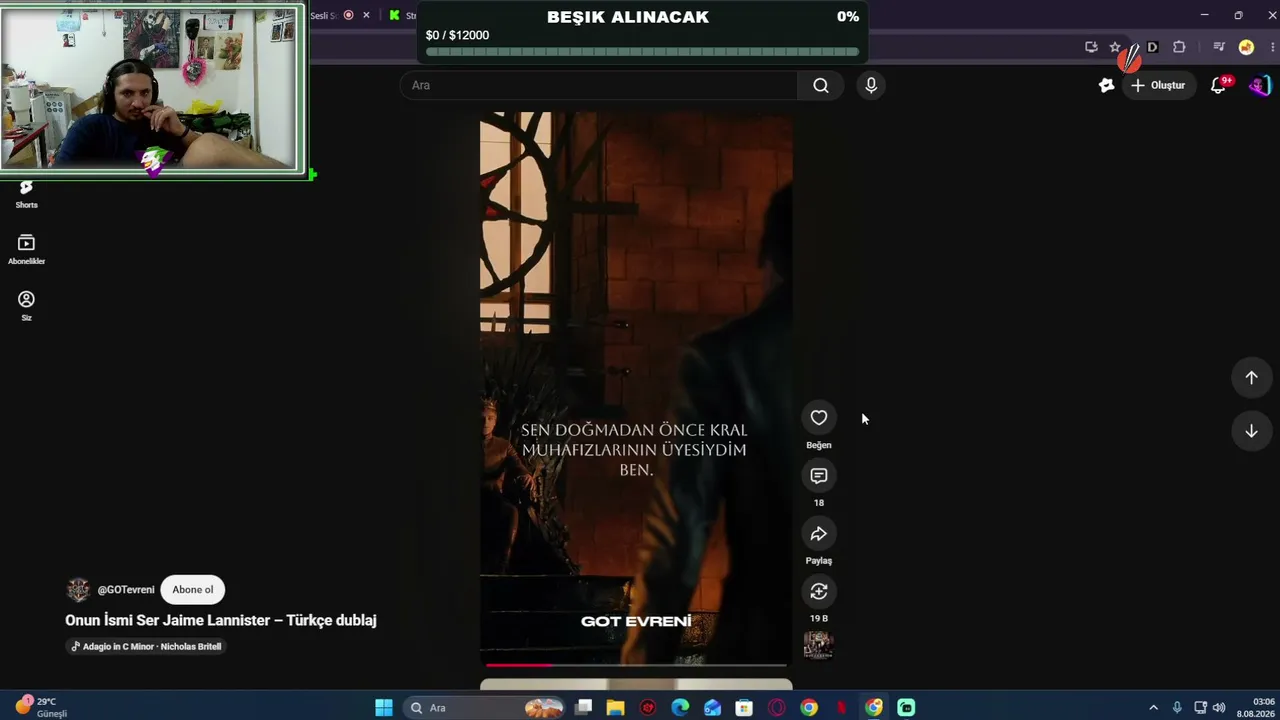The width and height of the screenshot is (1280, 720).
Task: Open the comments on this Short
Action: (x=819, y=476)
